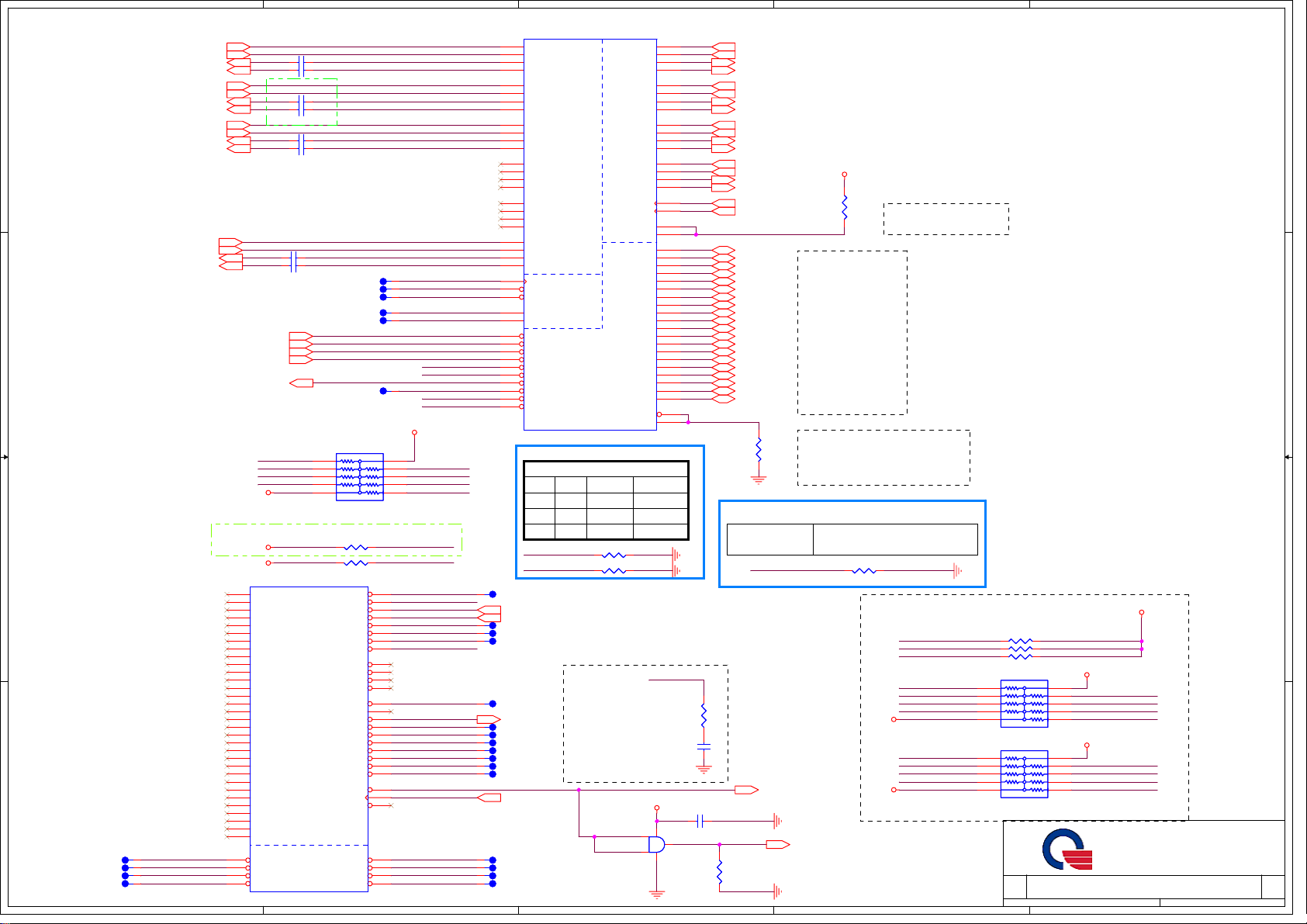Image resolution: width=1307 pixels, height=924 pixels.
Task: Select the ground symbol beneath the AND gate
Action: click(x=657, y=895)
